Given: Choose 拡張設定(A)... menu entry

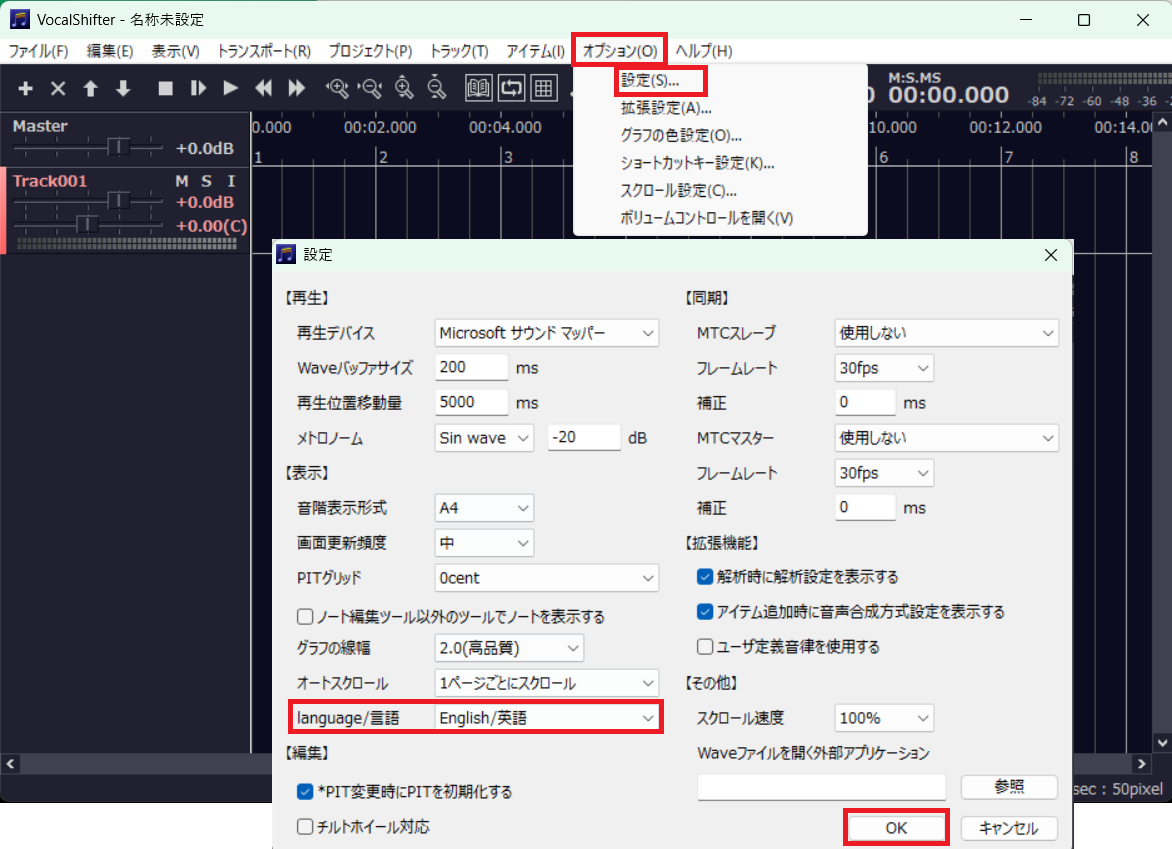Looking at the screenshot, I should [666, 108].
